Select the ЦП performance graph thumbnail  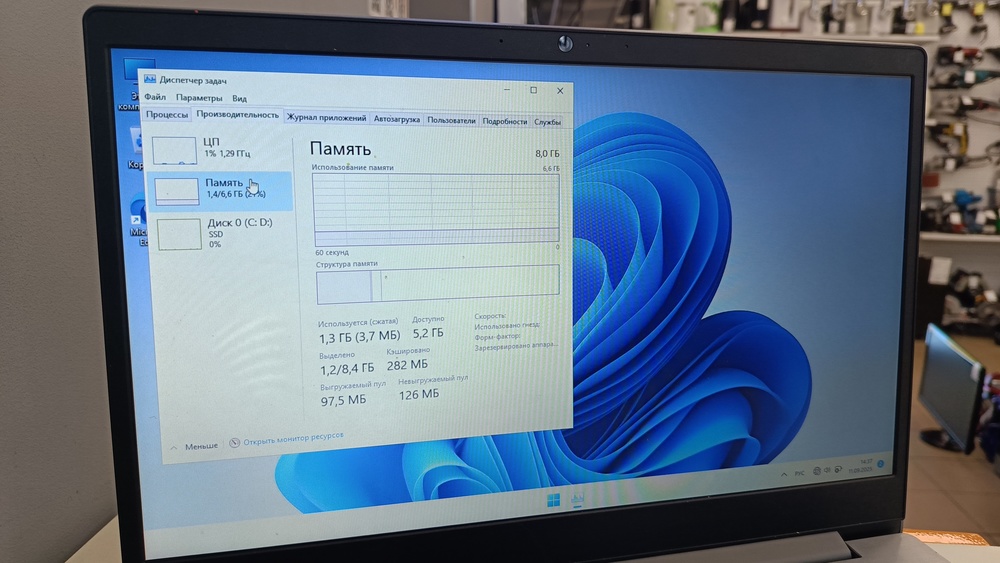pyautogui.click(x=174, y=150)
